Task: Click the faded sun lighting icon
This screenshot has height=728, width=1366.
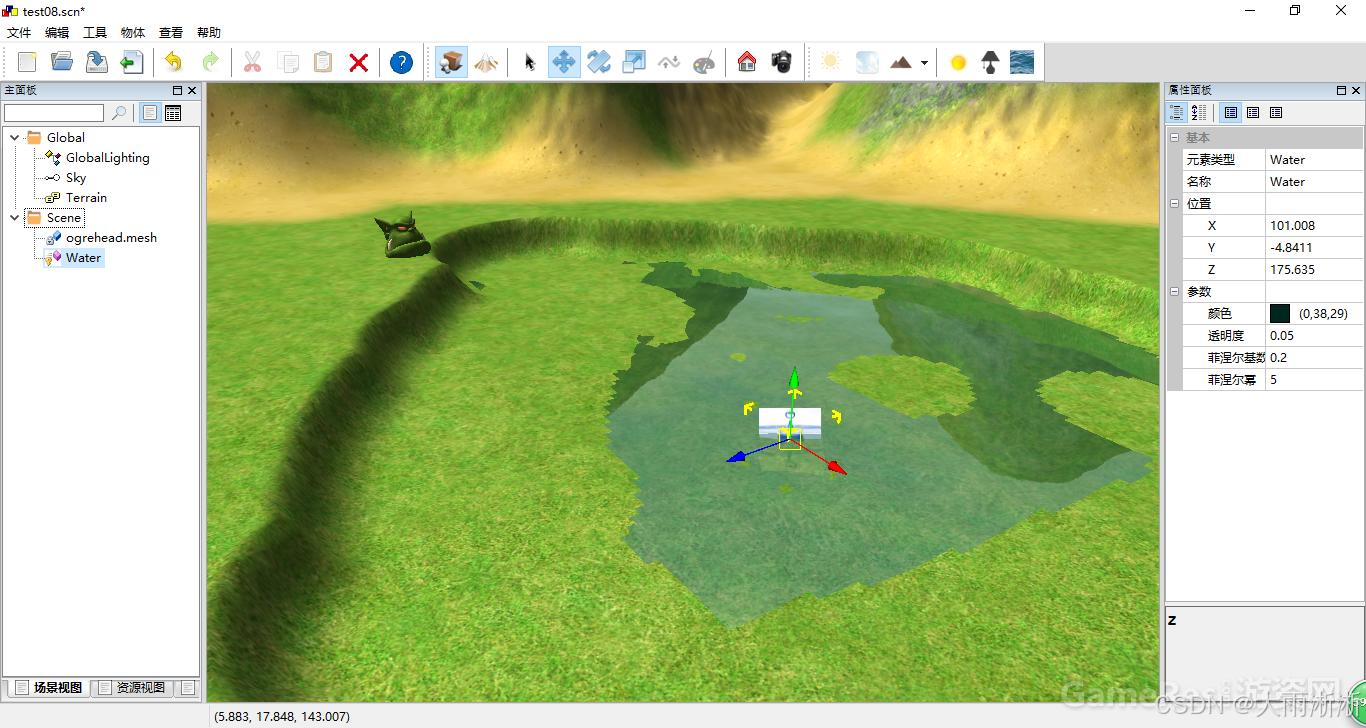Action: [x=830, y=62]
